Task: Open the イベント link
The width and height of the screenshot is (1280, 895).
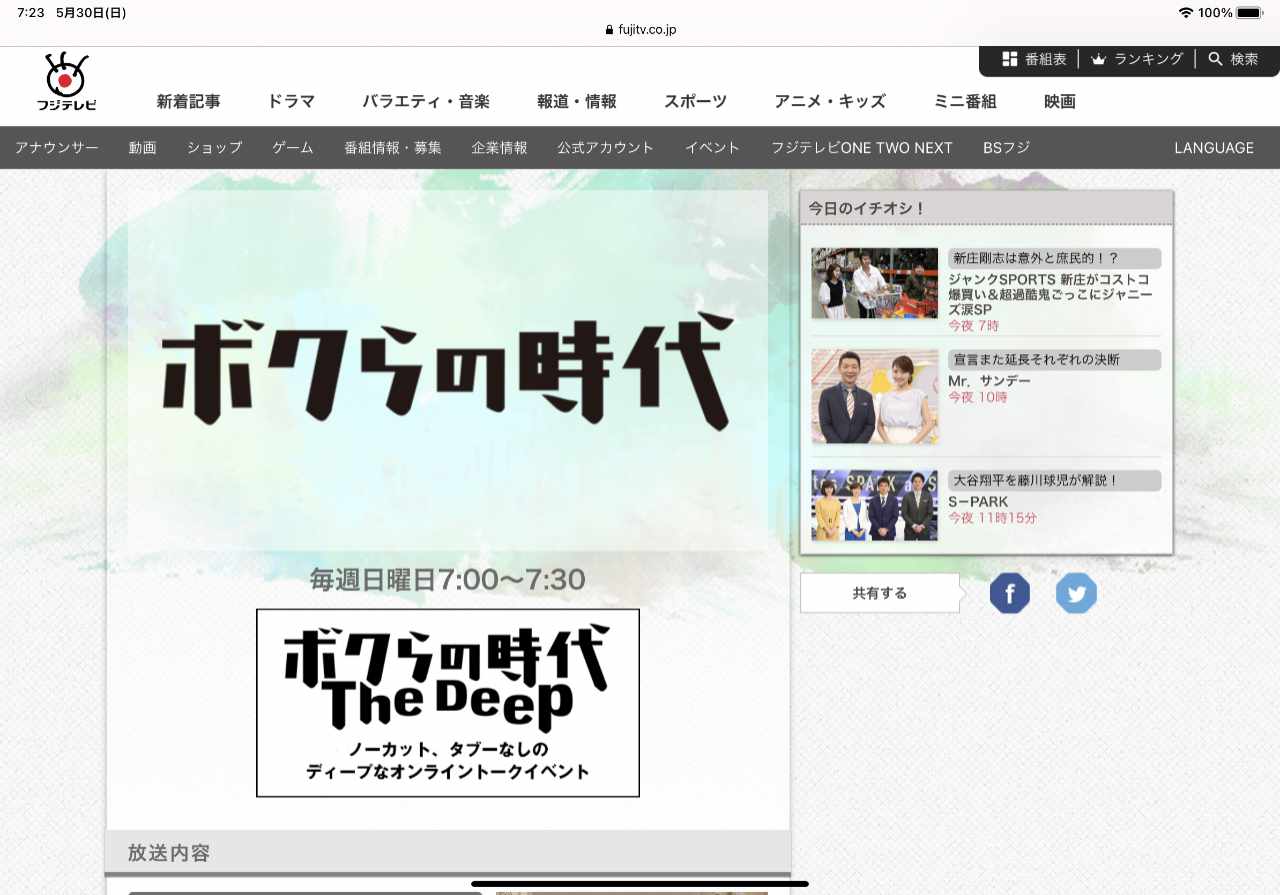Action: [713, 148]
